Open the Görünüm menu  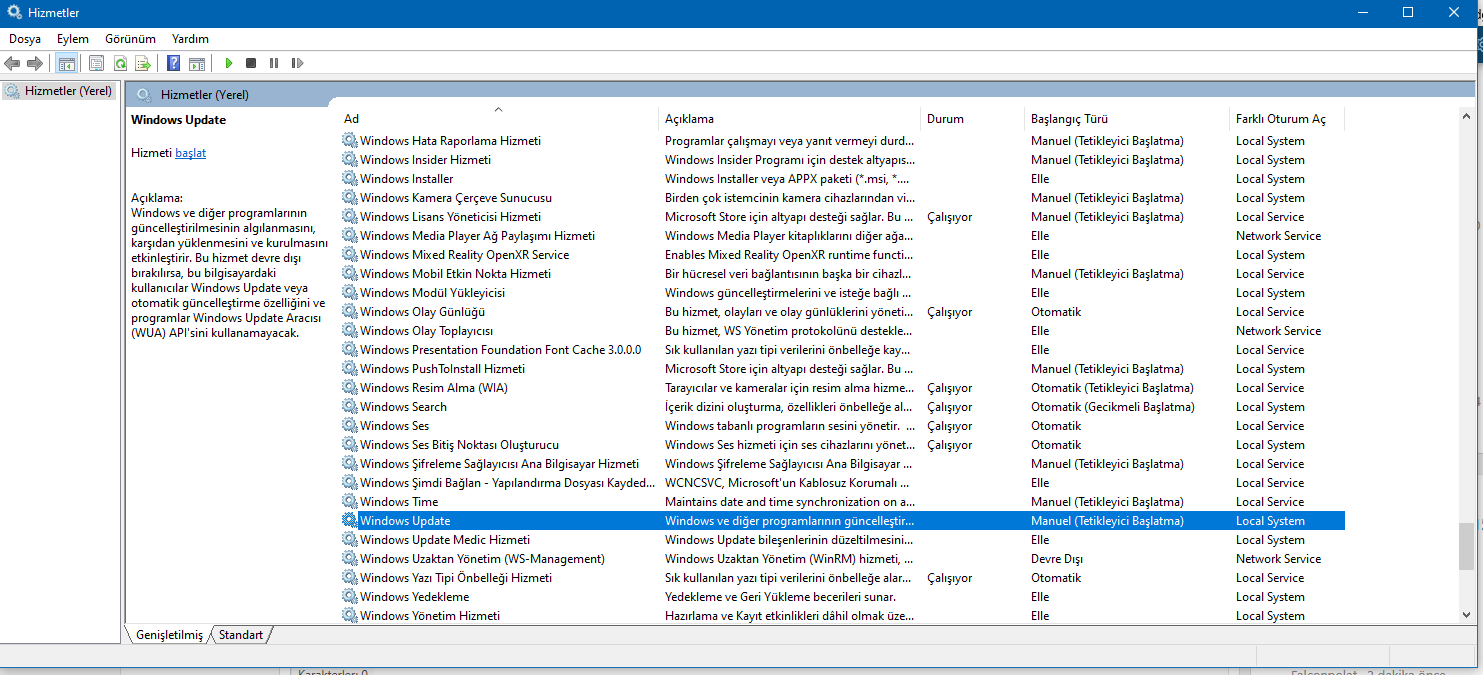tap(131, 39)
